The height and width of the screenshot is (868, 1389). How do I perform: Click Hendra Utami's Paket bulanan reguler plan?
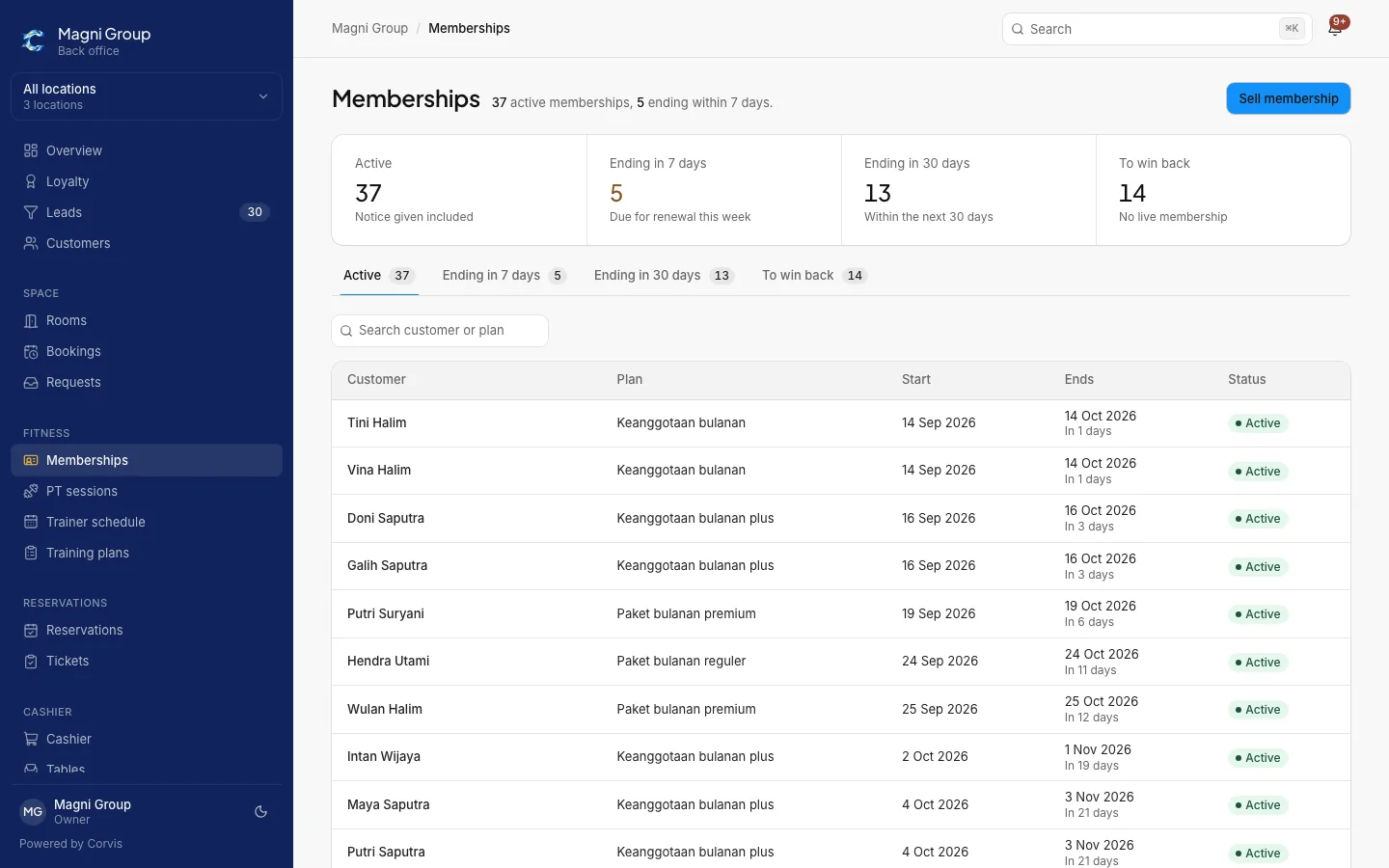[x=681, y=662]
